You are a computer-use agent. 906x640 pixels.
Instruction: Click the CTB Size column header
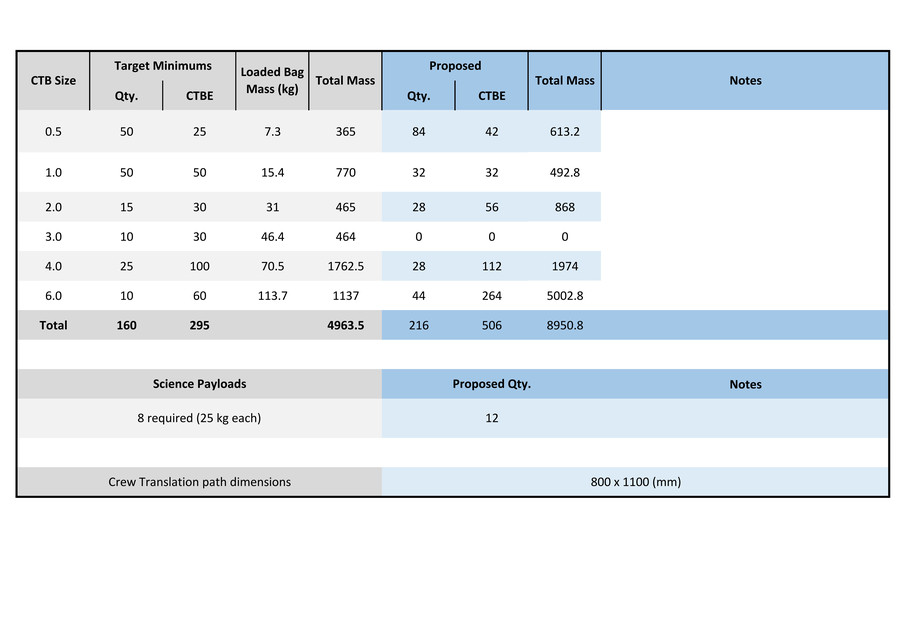[x=53, y=80]
